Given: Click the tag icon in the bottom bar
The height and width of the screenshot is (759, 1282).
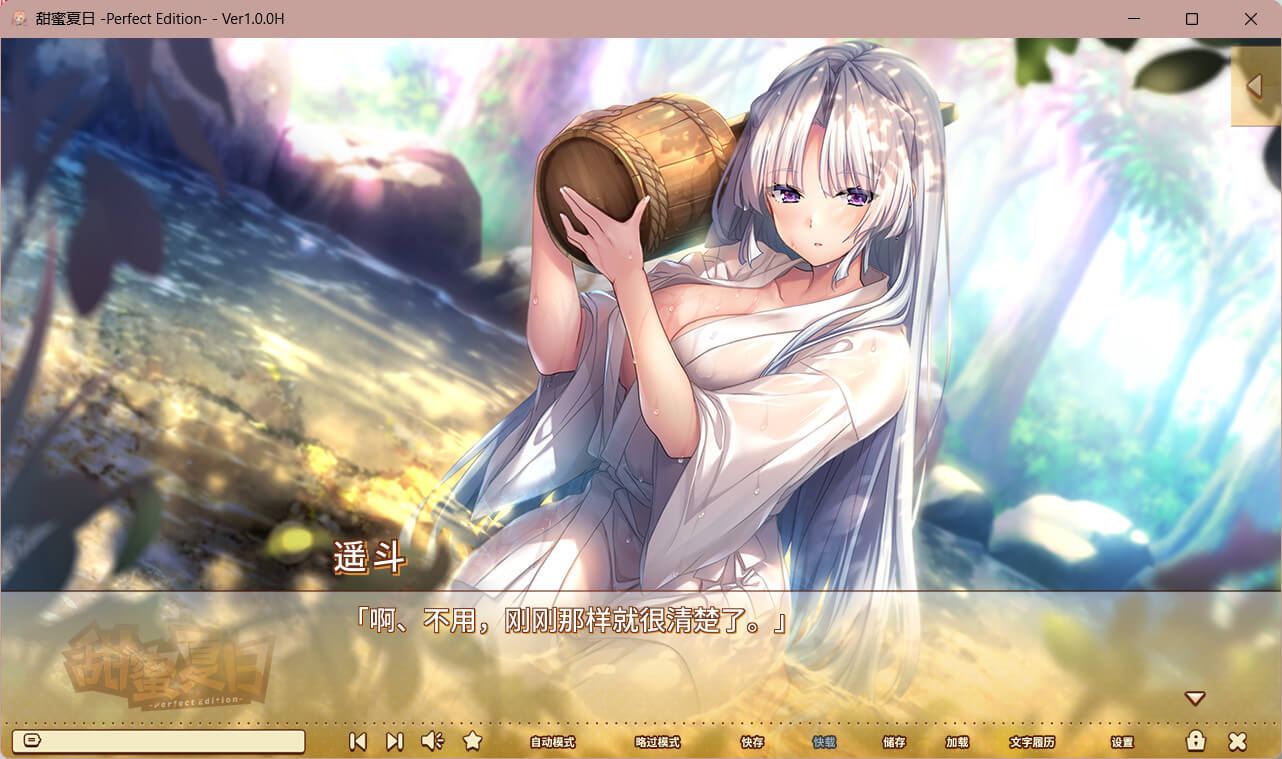Looking at the screenshot, I should tap(31, 741).
